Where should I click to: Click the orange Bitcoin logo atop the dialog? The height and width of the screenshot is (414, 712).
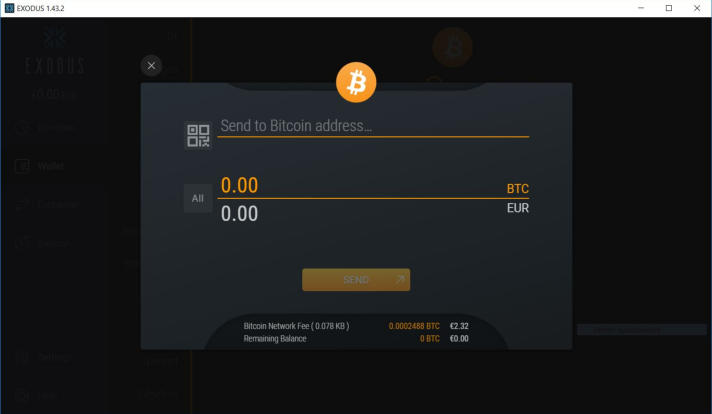coord(356,82)
